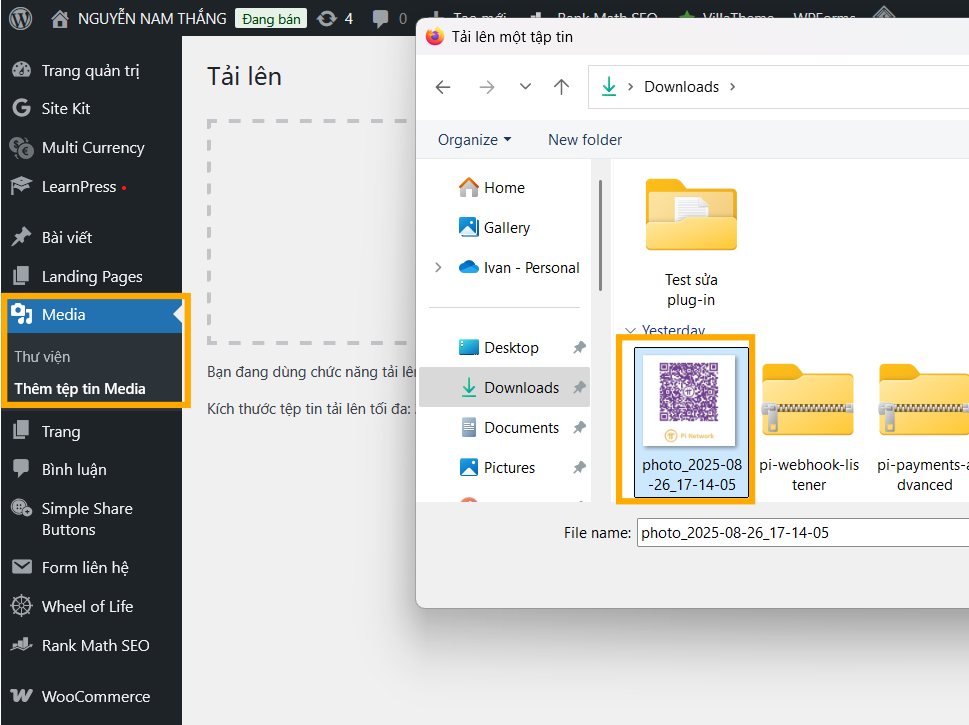Go back in file dialog

tap(442, 87)
